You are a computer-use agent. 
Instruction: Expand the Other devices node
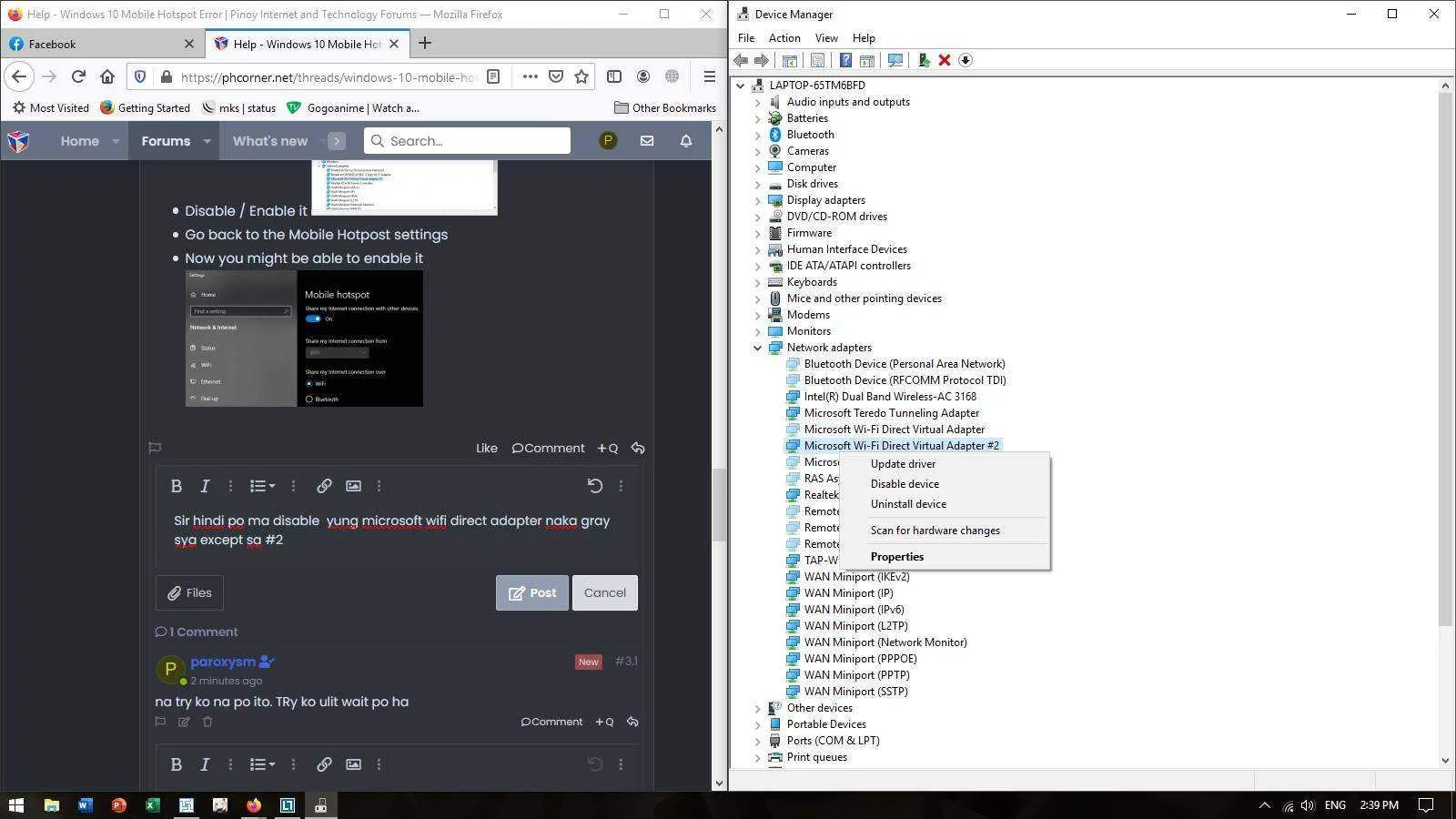757,708
